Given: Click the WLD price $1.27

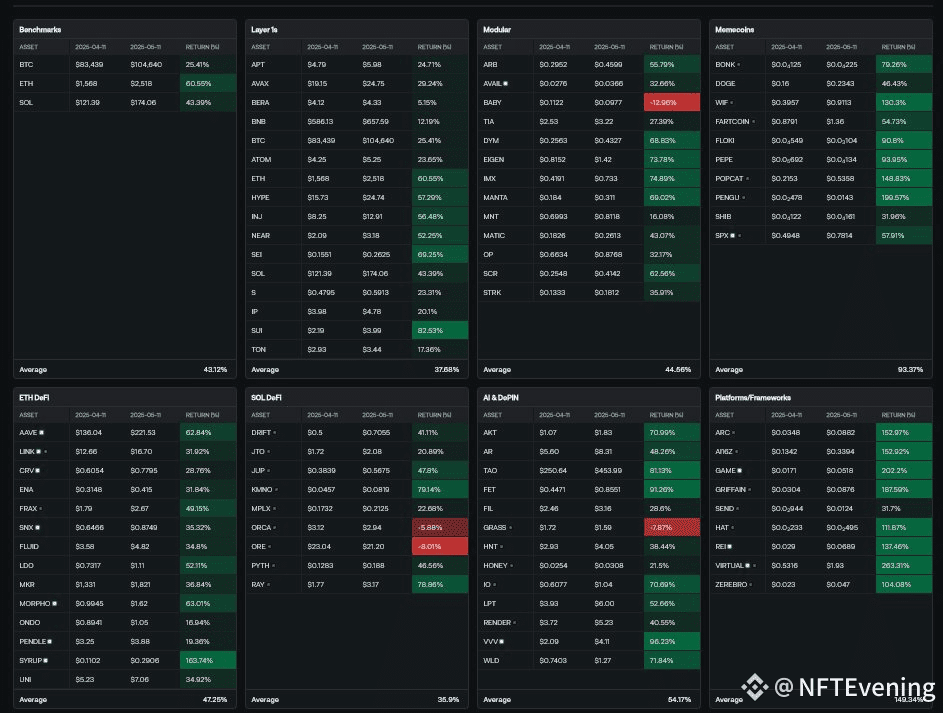Looking at the screenshot, I should tap(603, 661).
